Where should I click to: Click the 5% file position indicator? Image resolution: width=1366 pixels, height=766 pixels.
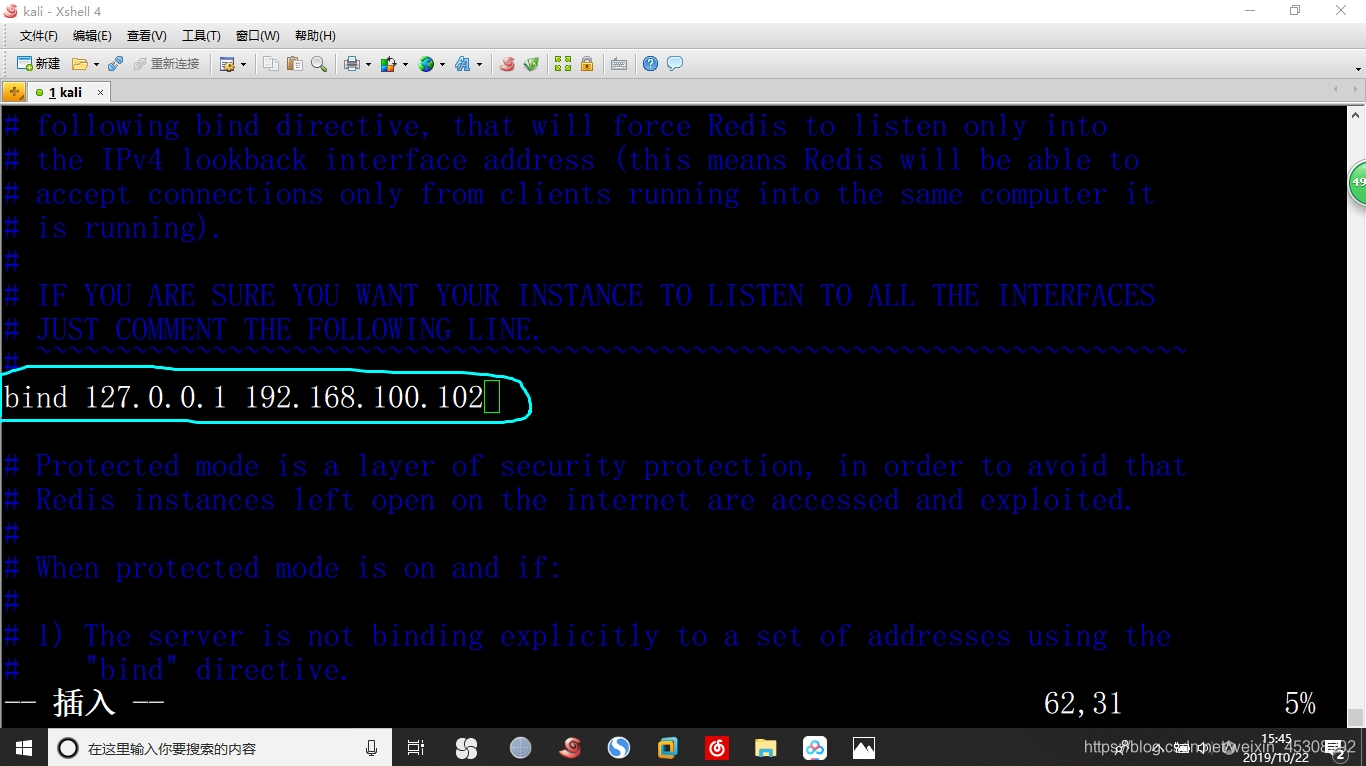(1300, 704)
